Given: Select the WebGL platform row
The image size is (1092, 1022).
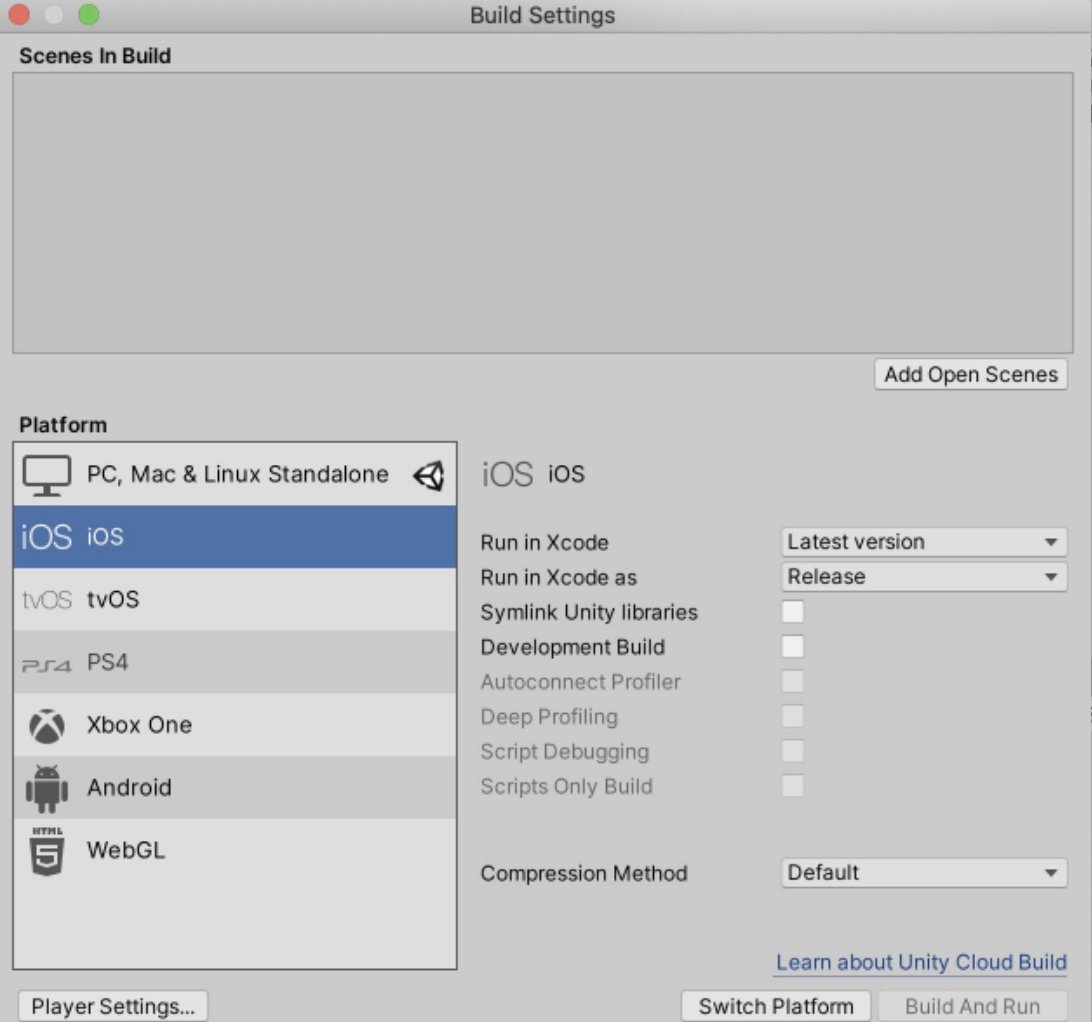Looking at the screenshot, I should [235, 851].
